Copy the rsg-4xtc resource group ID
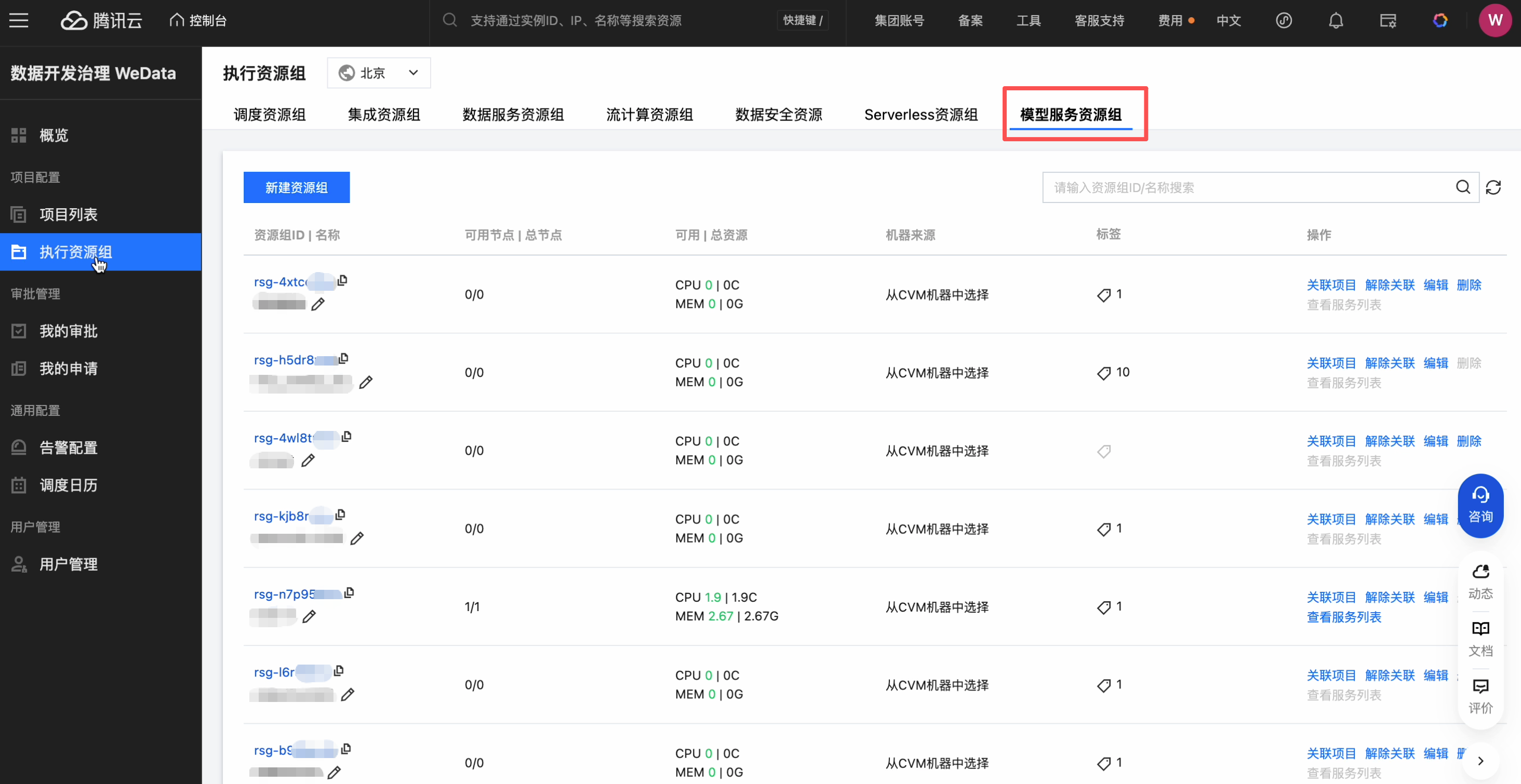The height and width of the screenshot is (784, 1521). click(x=342, y=280)
